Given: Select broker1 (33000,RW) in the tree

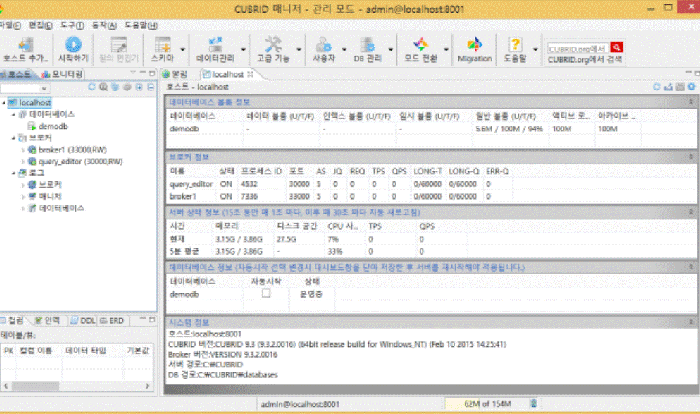Looking at the screenshot, I should pos(72,150).
